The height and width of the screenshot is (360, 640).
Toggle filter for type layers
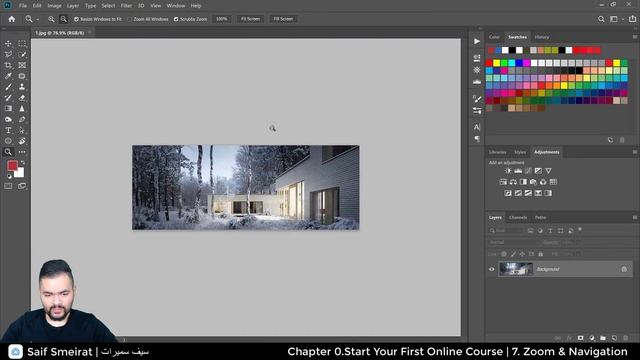[x=550, y=231]
